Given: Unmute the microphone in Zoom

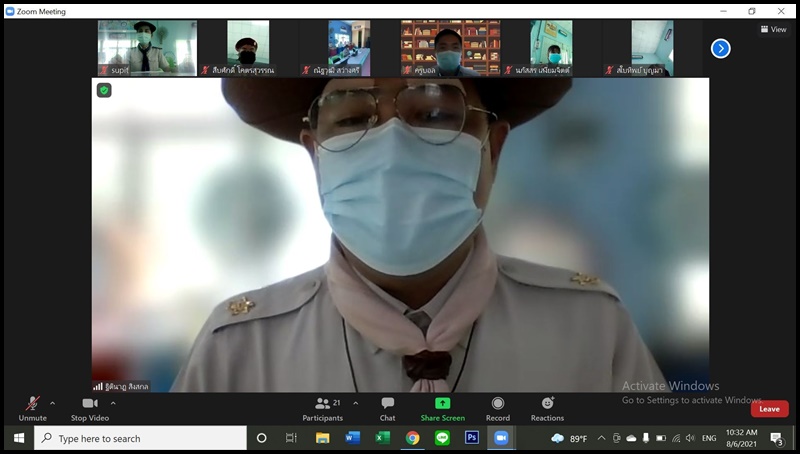Looking at the screenshot, I should [33, 409].
